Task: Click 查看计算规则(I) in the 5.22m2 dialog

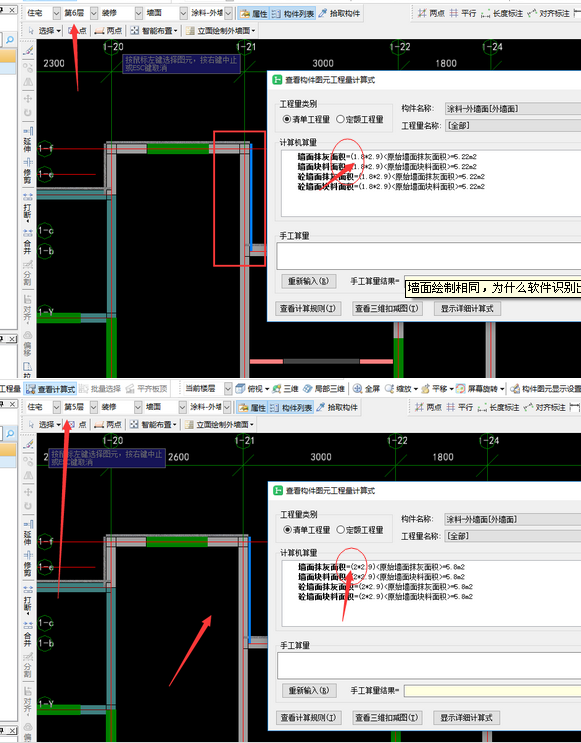Action: [308, 308]
